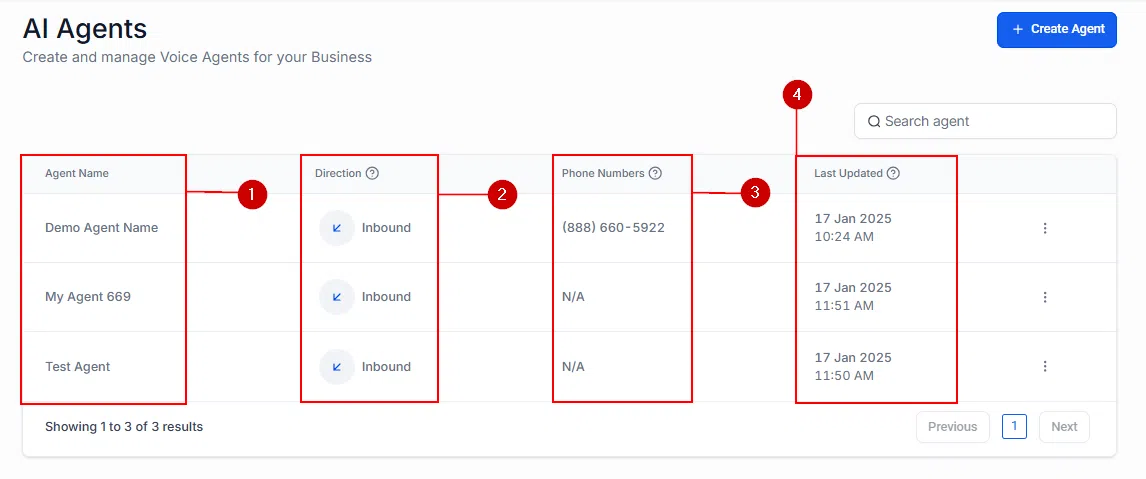Click the Create Agent button
Viewport: 1146px width, 479px height.
tap(1056, 29)
